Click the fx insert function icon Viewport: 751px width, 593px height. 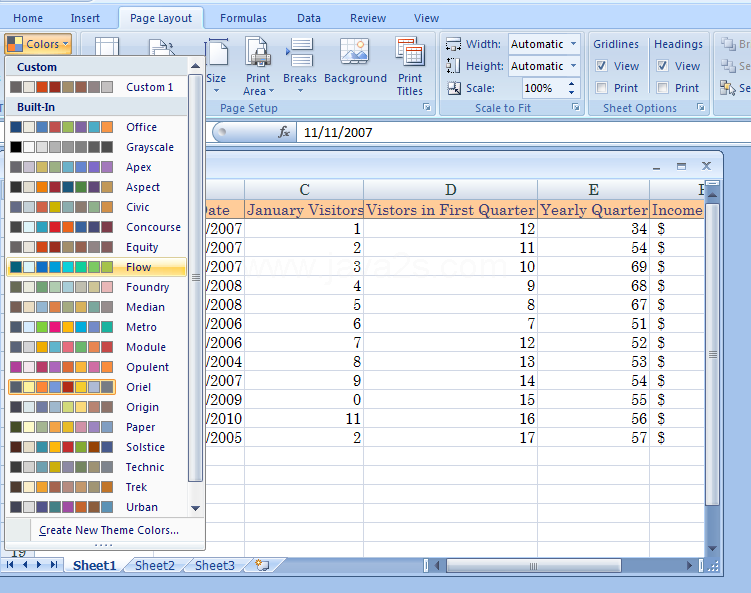(284, 132)
